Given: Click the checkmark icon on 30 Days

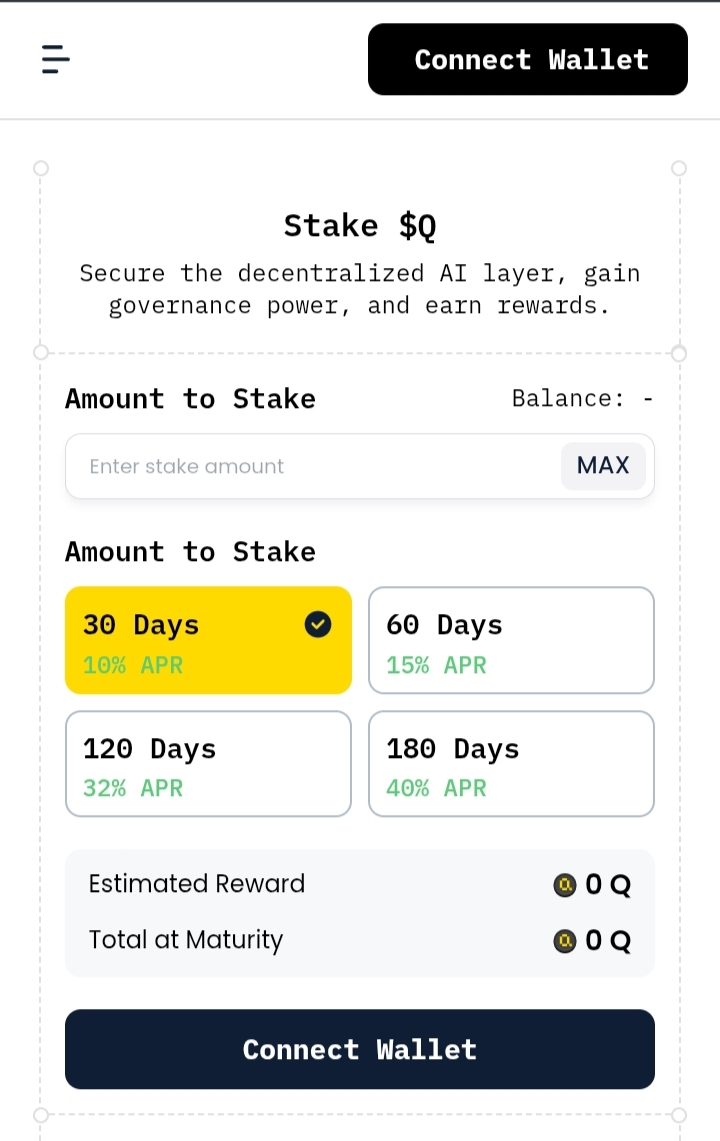Looking at the screenshot, I should (x=318, y=625).
